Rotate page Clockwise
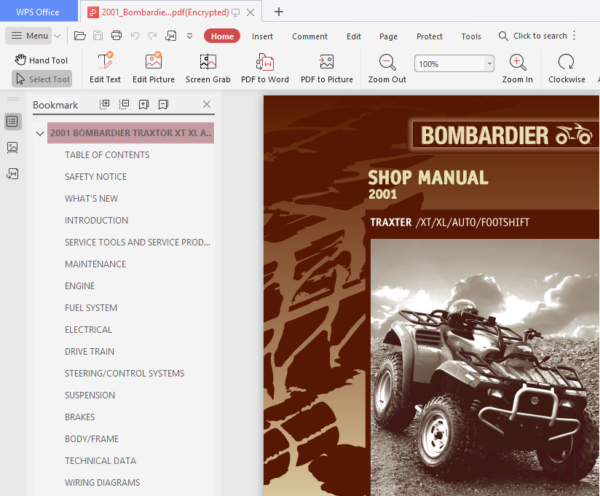Image resolution: width=600 pixels, height=496 pixels. point(566,68)
